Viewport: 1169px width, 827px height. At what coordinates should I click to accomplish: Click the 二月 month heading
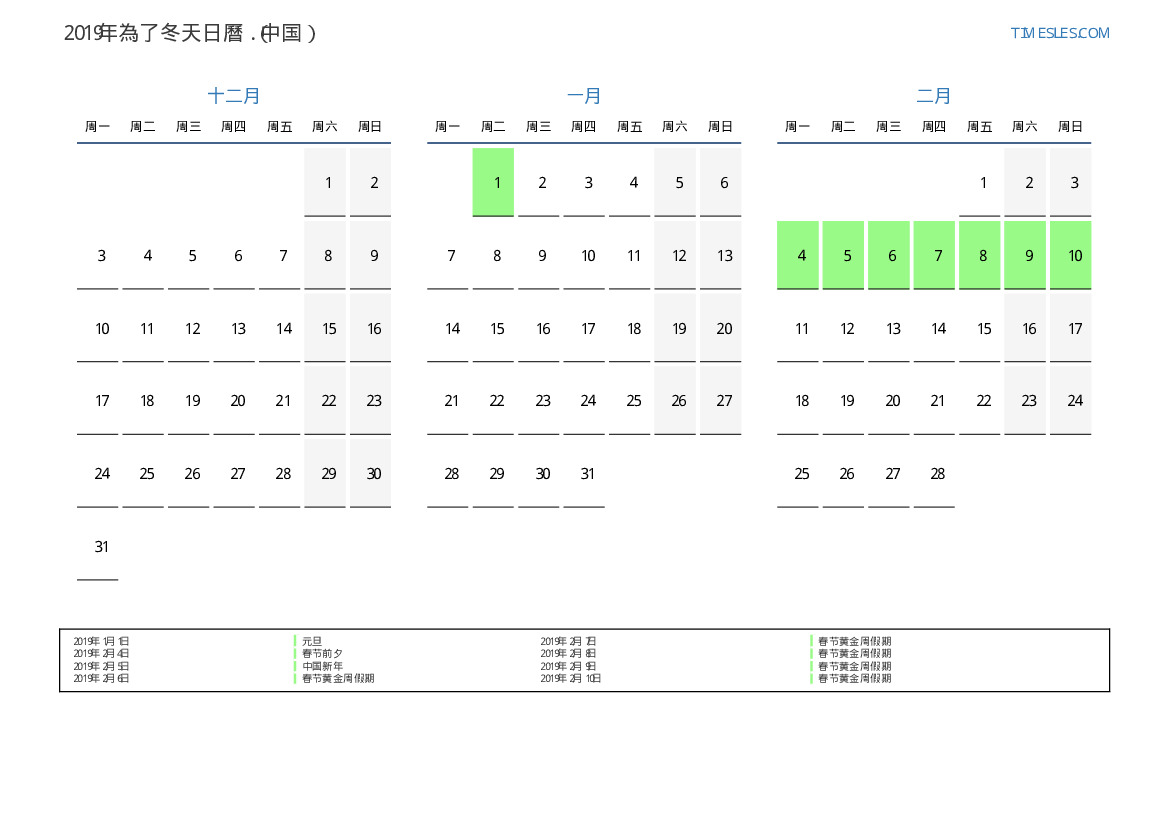pos(934,96)
